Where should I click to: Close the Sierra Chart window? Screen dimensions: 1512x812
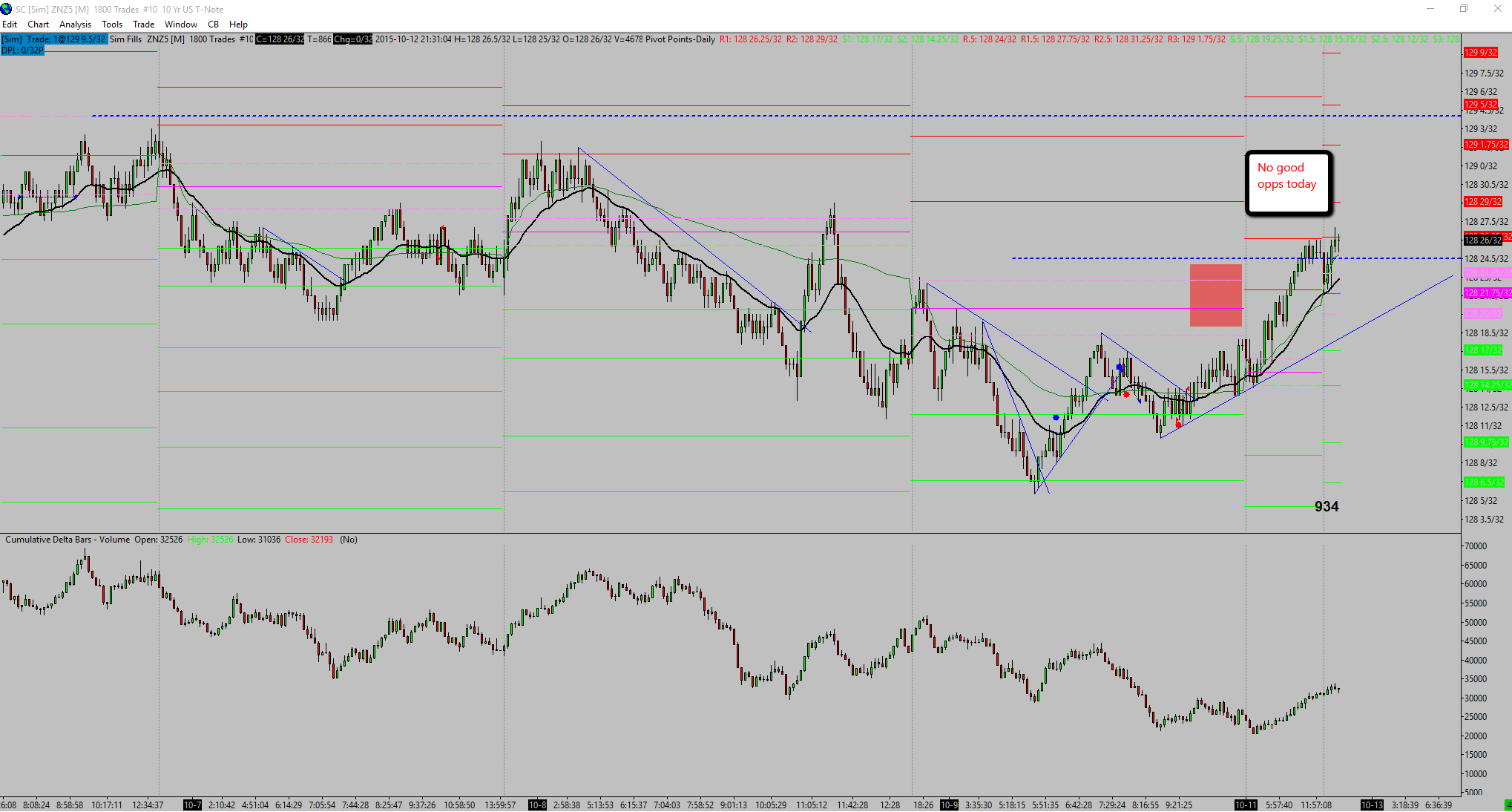(x=1497, y=9)
